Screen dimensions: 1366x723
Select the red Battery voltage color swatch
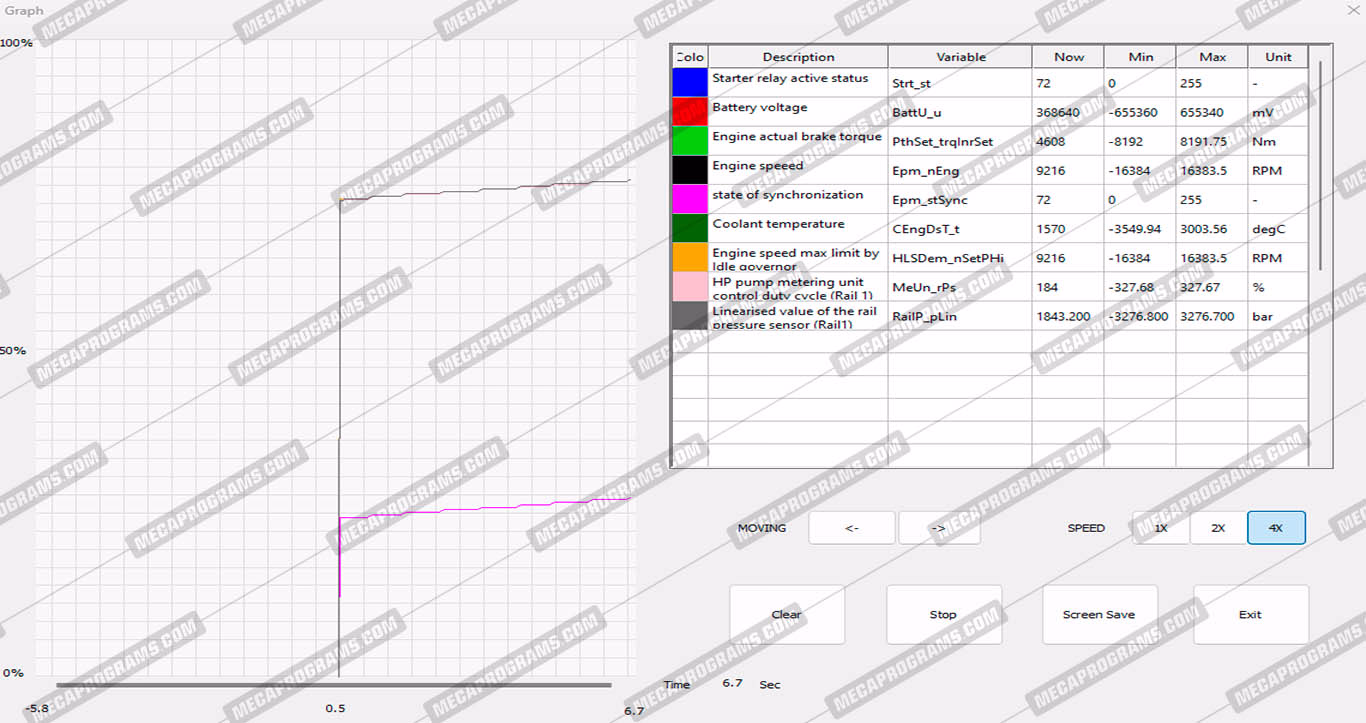[x=689, y=112]
